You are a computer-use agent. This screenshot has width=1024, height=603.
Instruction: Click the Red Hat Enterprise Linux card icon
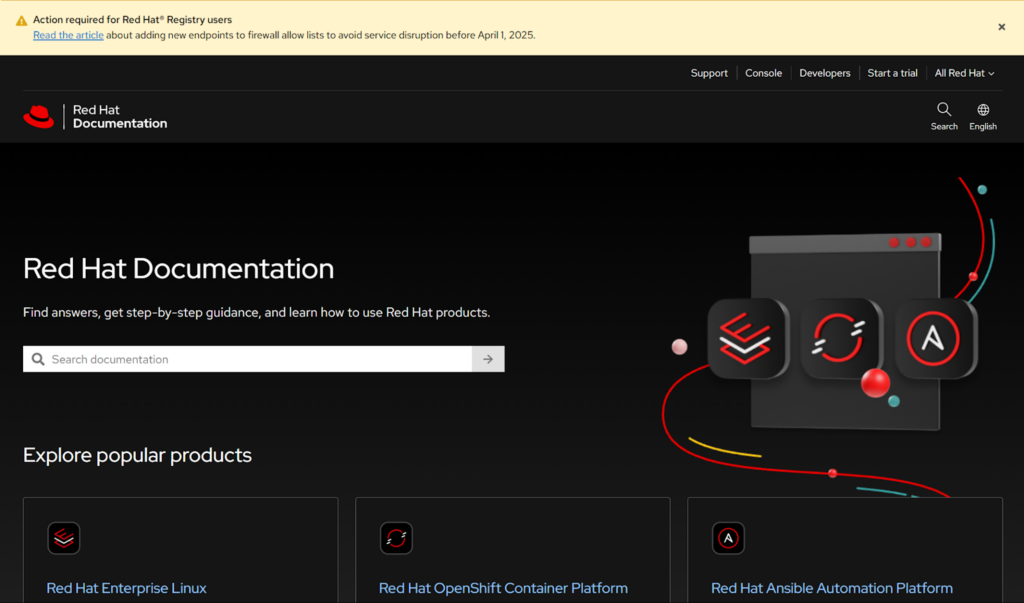tap(64, 538)
